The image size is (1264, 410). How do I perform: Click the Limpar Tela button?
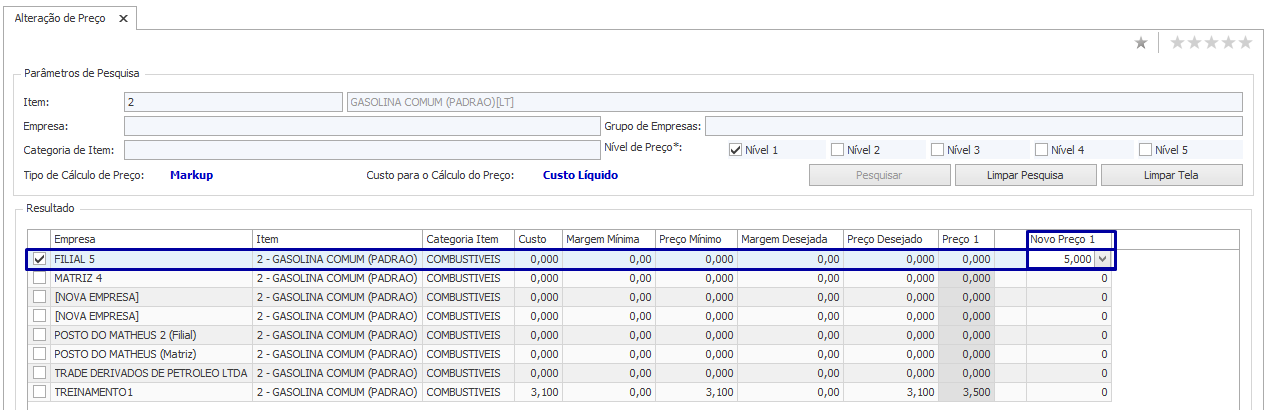tap(1172, 175)
